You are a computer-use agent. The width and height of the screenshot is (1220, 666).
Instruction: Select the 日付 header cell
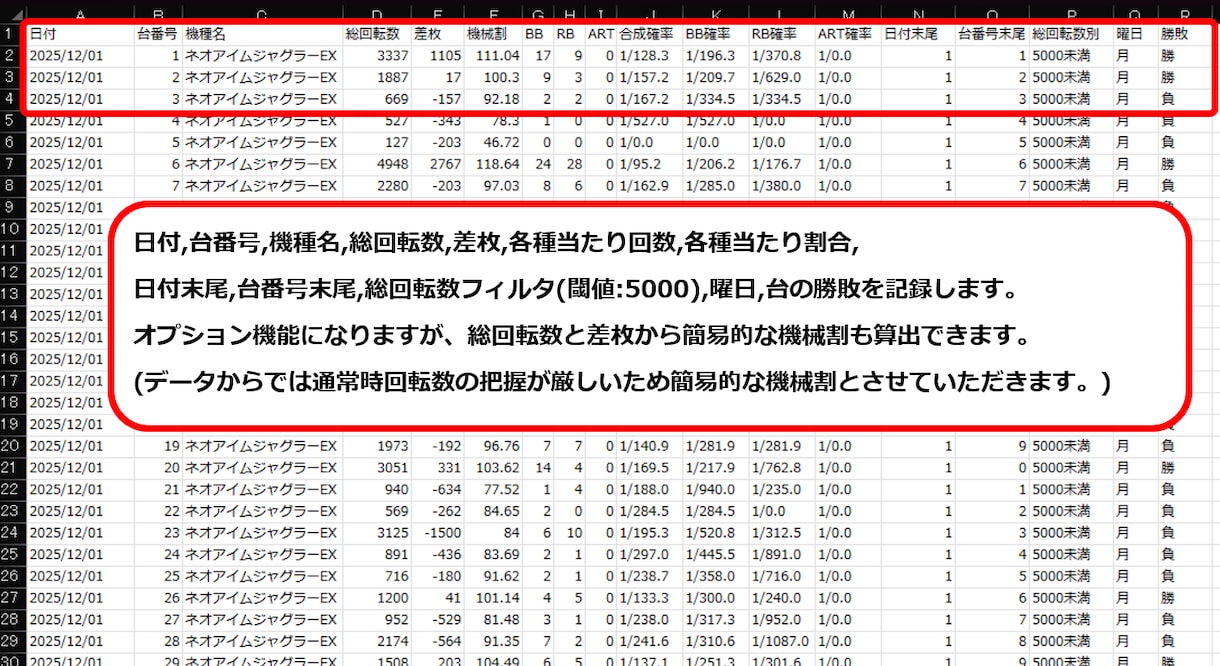coord(80,33)
